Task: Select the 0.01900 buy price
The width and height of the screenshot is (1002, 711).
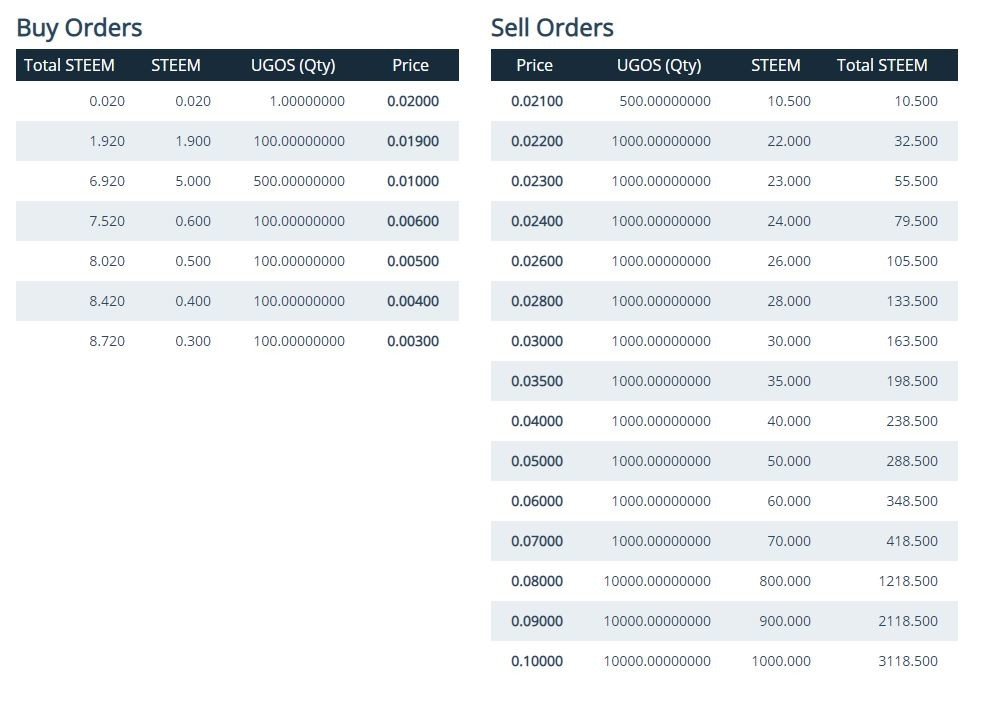Action: pos(412,141)
